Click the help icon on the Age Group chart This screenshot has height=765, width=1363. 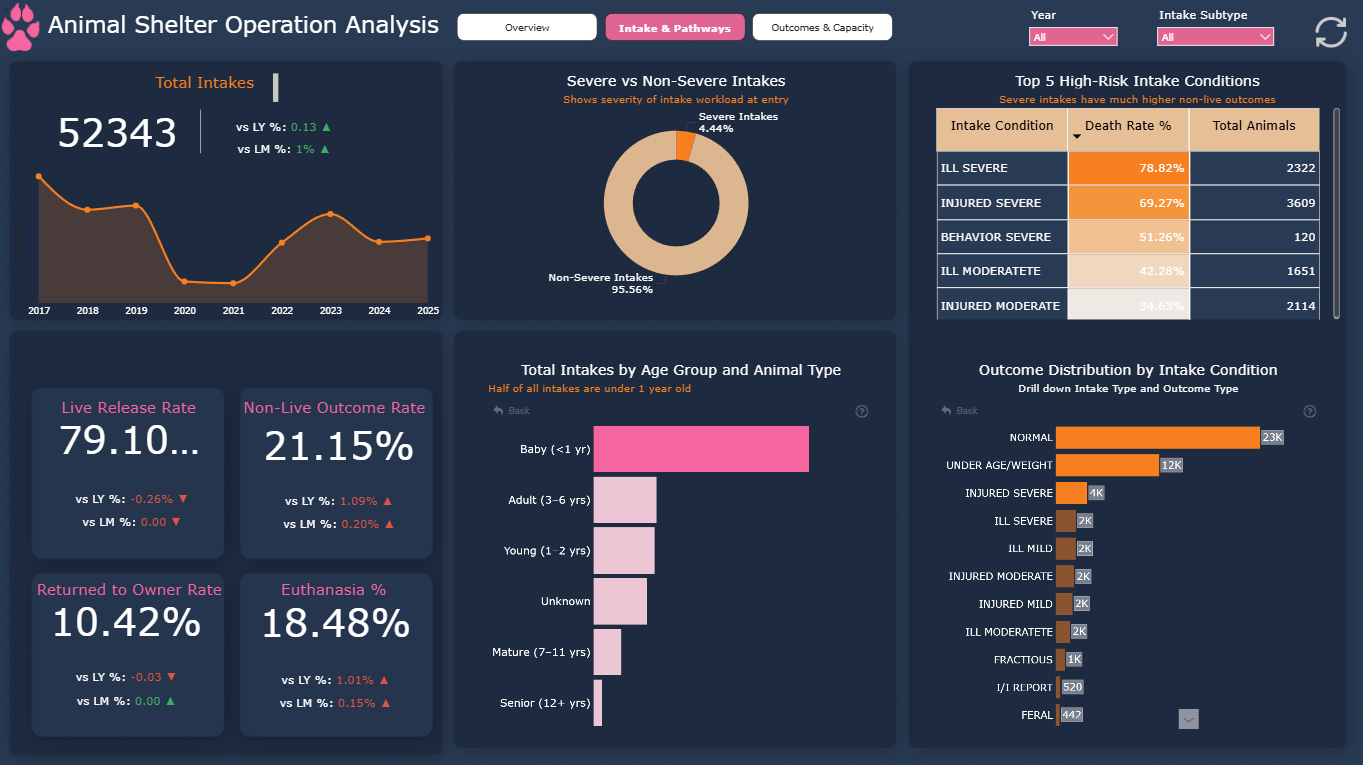(862, 411)
